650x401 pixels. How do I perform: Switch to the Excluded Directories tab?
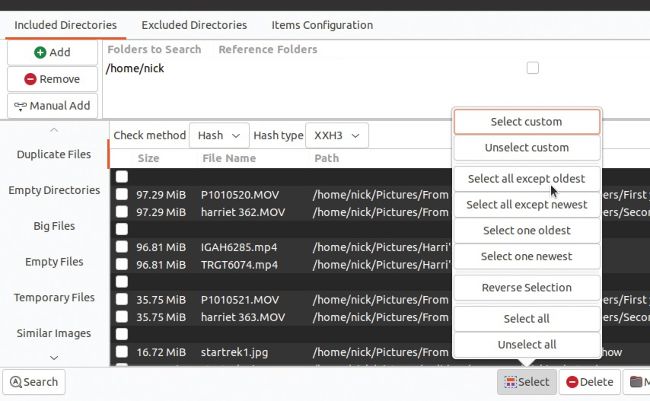click(x=194, y=24)
